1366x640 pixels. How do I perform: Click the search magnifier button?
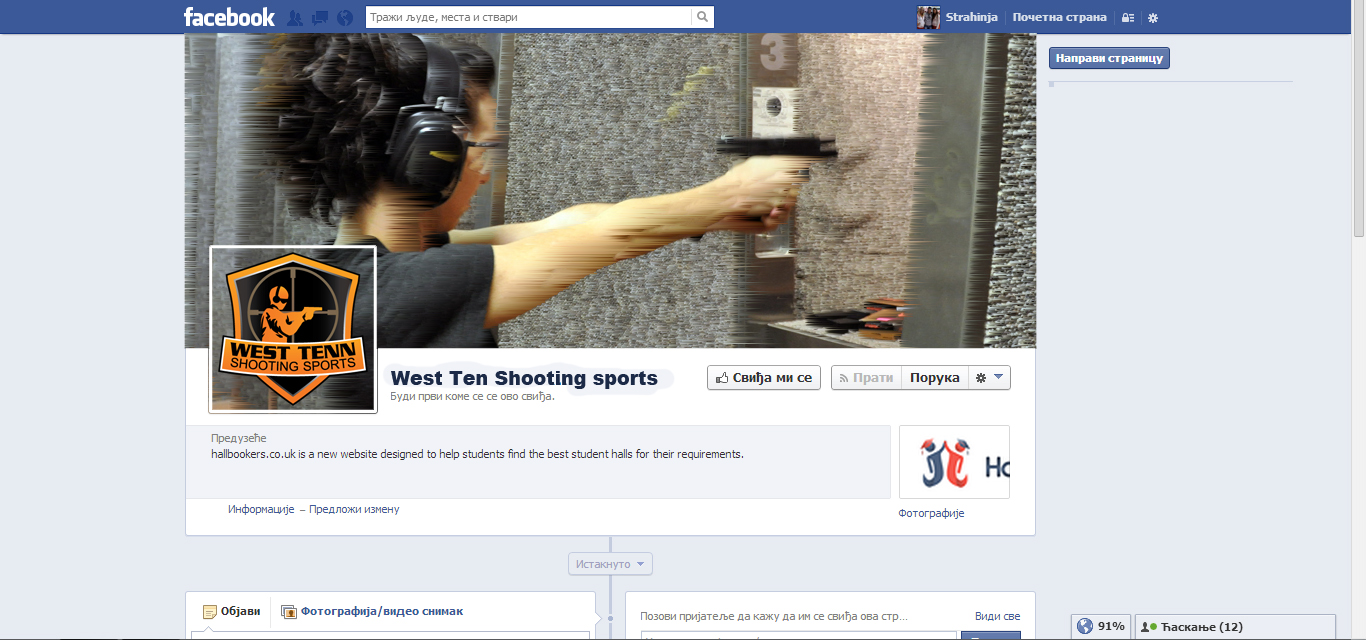pyautogui.click(x=703, y=17)
